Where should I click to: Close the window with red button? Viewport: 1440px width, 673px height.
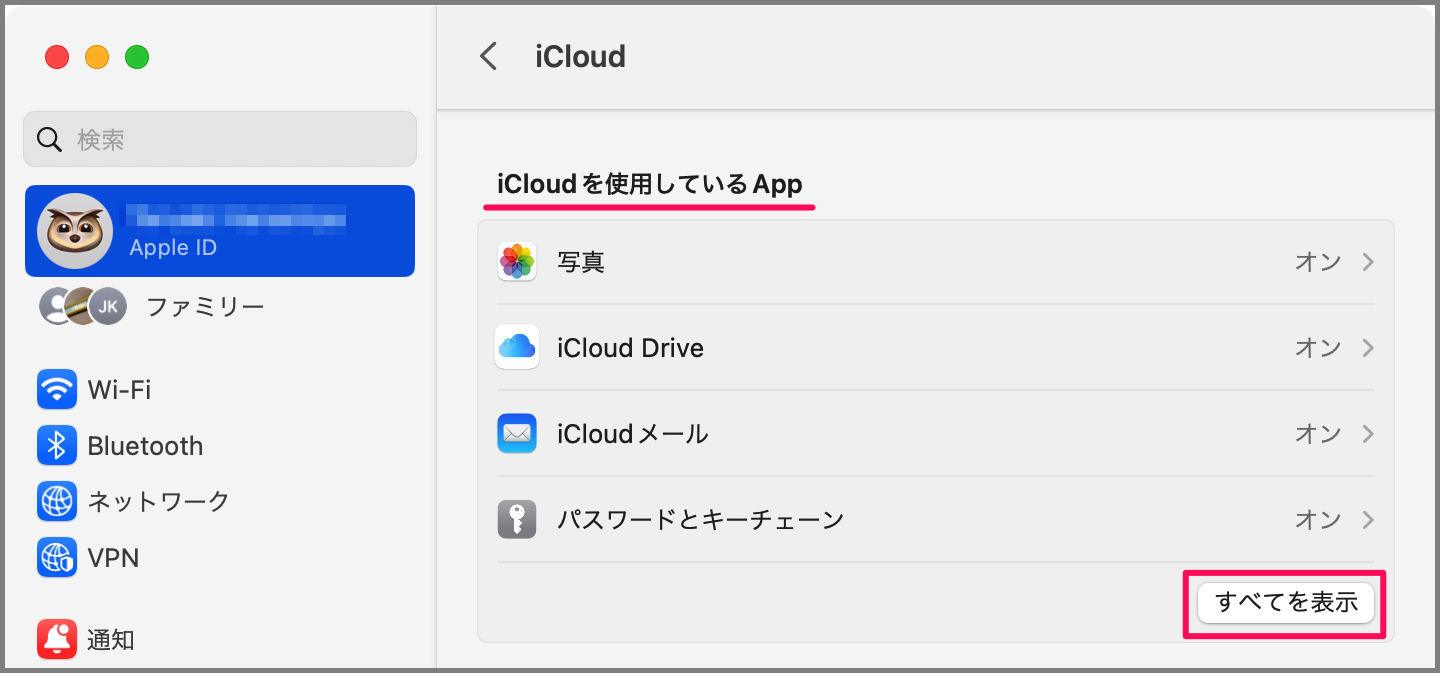57,57
